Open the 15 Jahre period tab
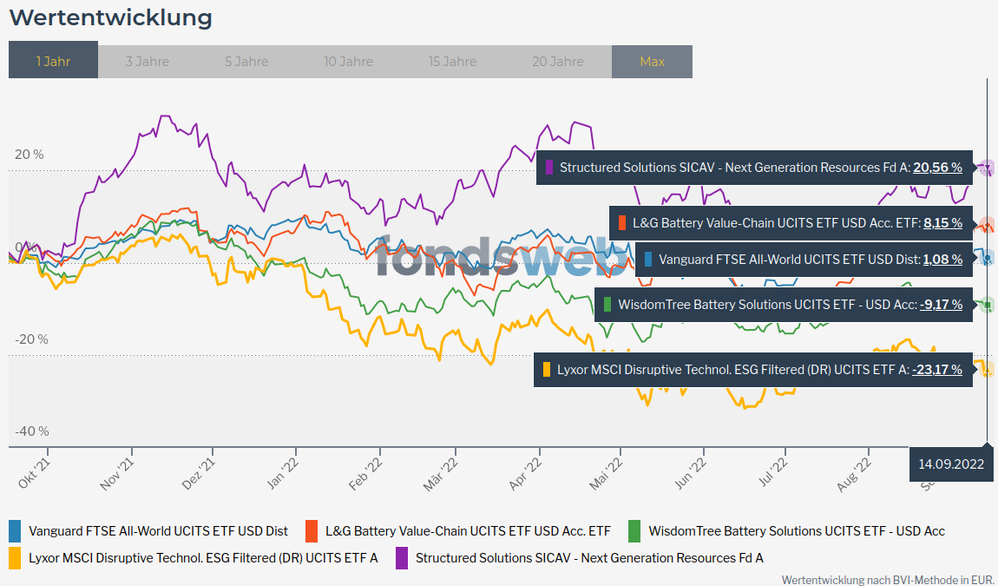 pos(452,61)
